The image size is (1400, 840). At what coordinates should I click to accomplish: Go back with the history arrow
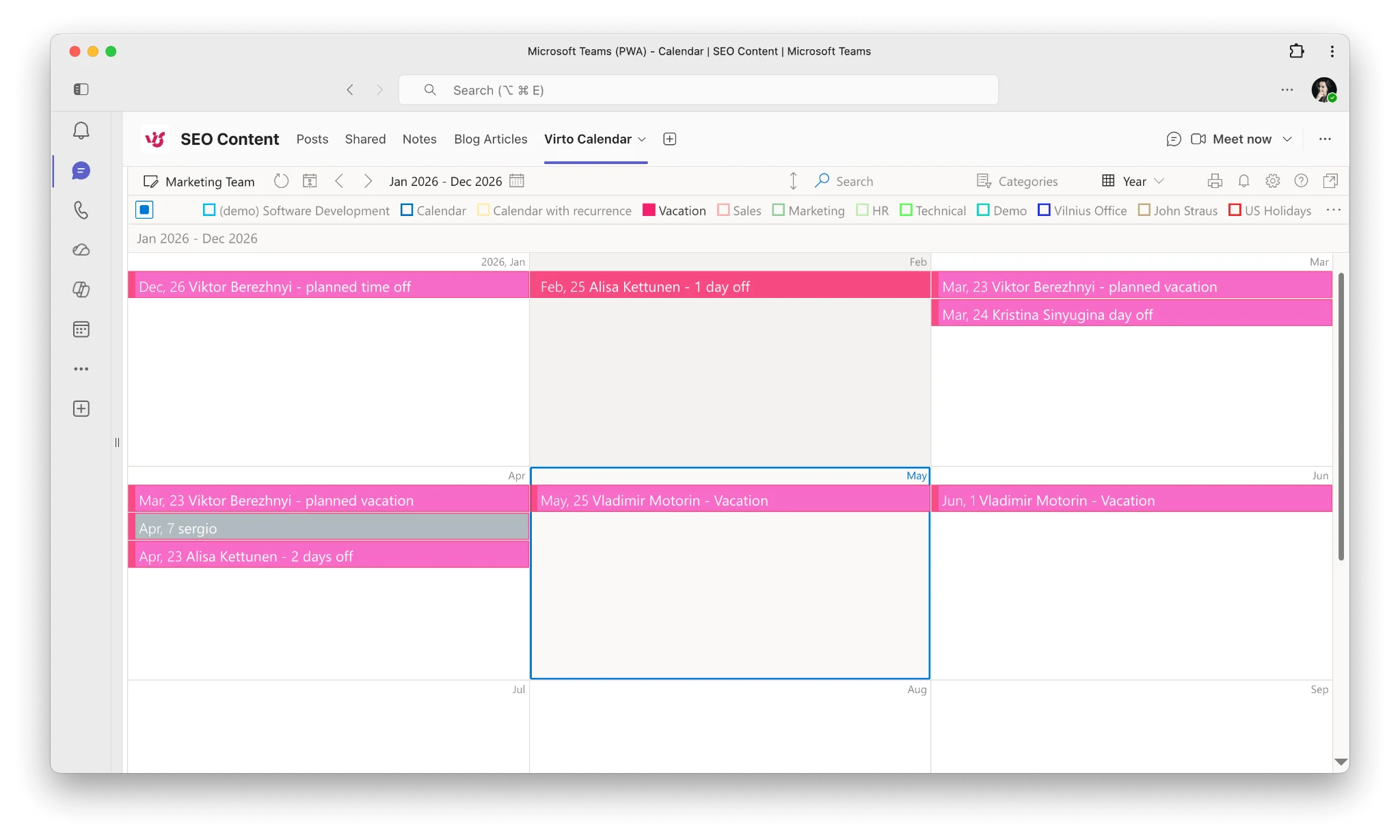click(x=350, y=90)
